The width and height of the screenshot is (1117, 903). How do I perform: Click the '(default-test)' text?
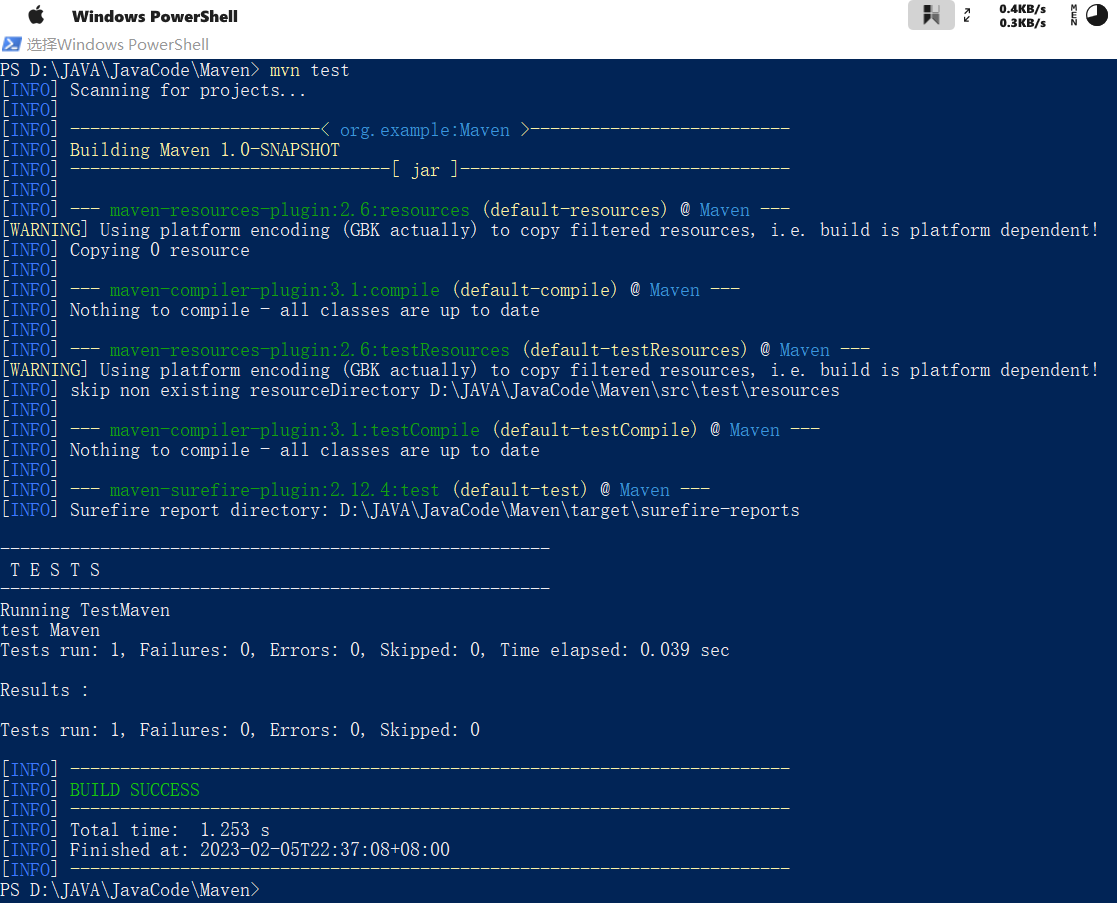(x=520, y=490)
